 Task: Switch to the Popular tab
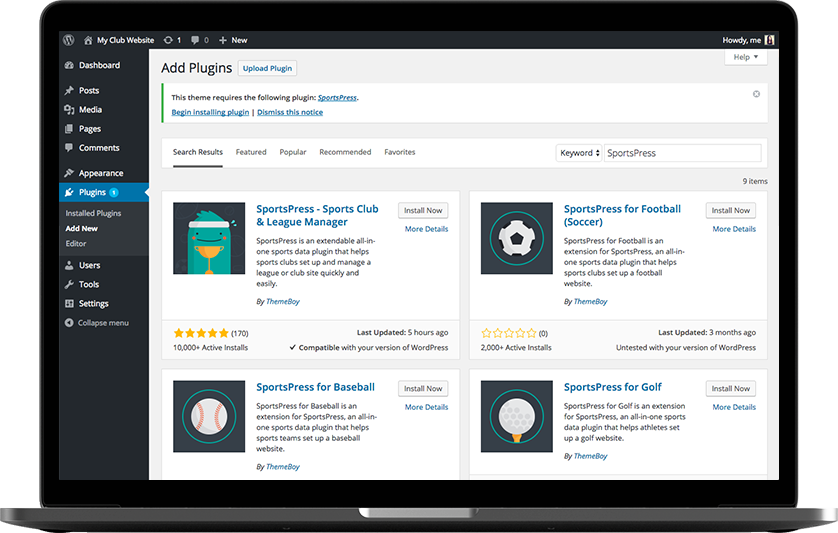293,152
